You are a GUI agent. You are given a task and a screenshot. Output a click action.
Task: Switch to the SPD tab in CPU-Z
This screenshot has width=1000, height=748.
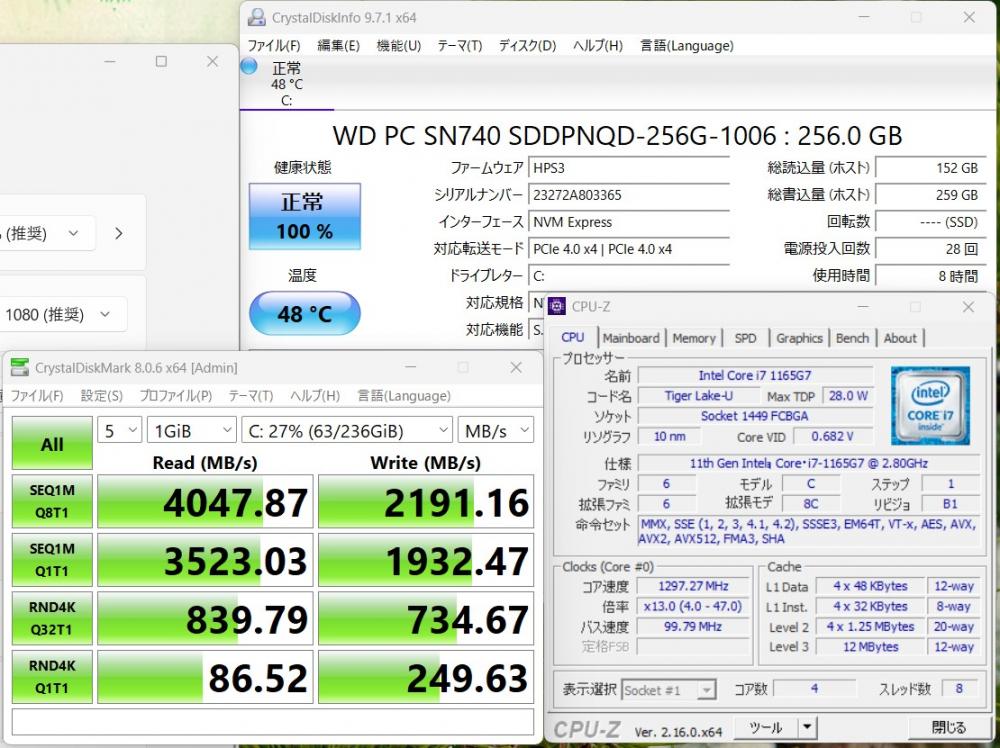pyautogui.click(x=745, y=338)
